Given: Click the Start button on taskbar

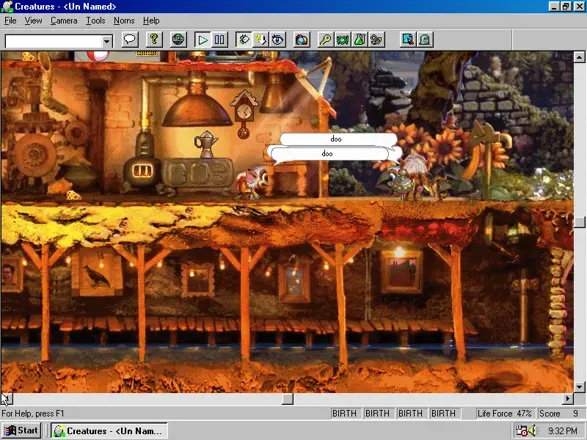Looking at the screenshot, I should [x=21, y=431].
